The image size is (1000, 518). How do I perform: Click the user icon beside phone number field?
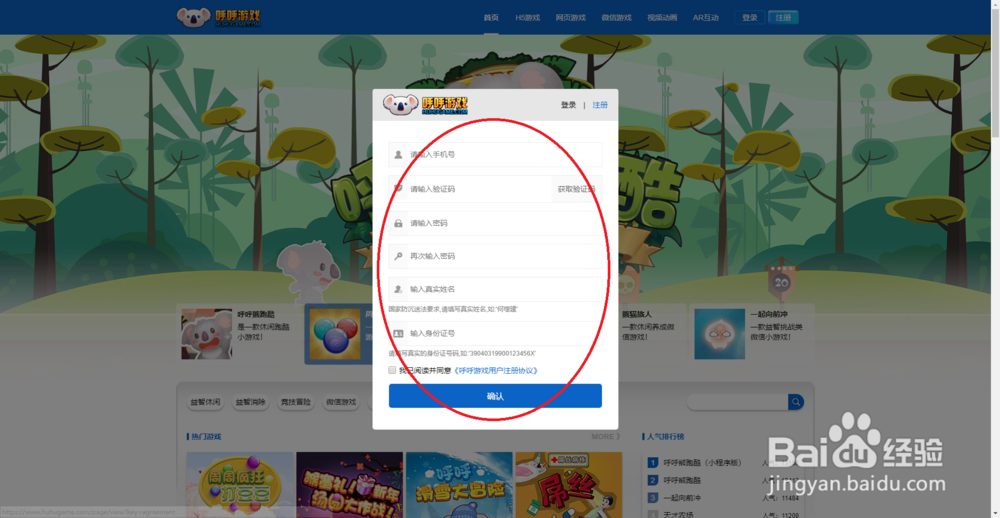(x=398, y=154)
